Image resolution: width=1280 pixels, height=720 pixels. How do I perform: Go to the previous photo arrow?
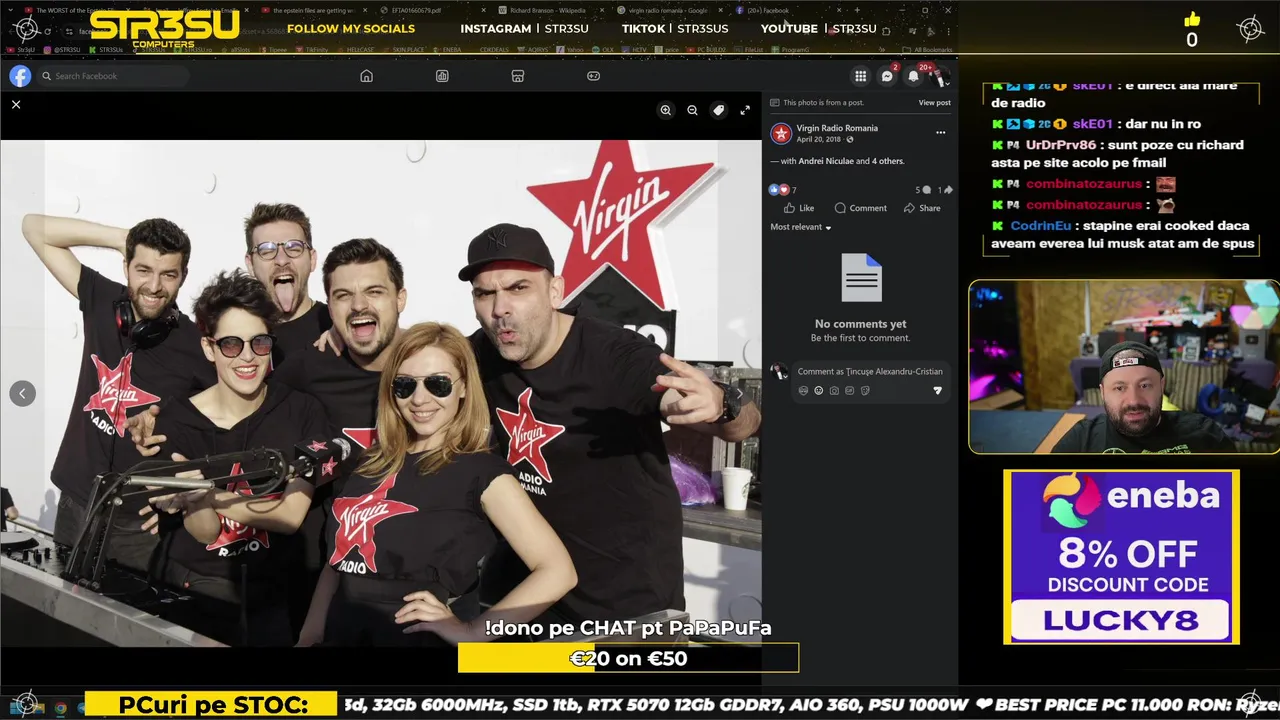point(22,393)
